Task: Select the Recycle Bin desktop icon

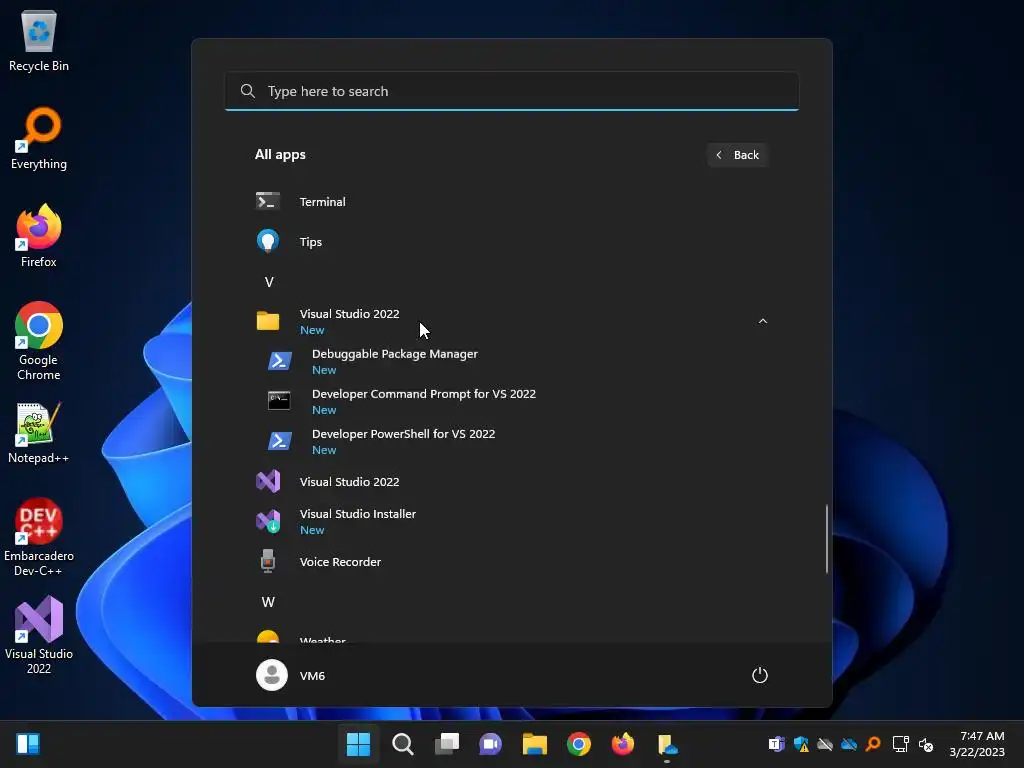Action: coord(39,40)
